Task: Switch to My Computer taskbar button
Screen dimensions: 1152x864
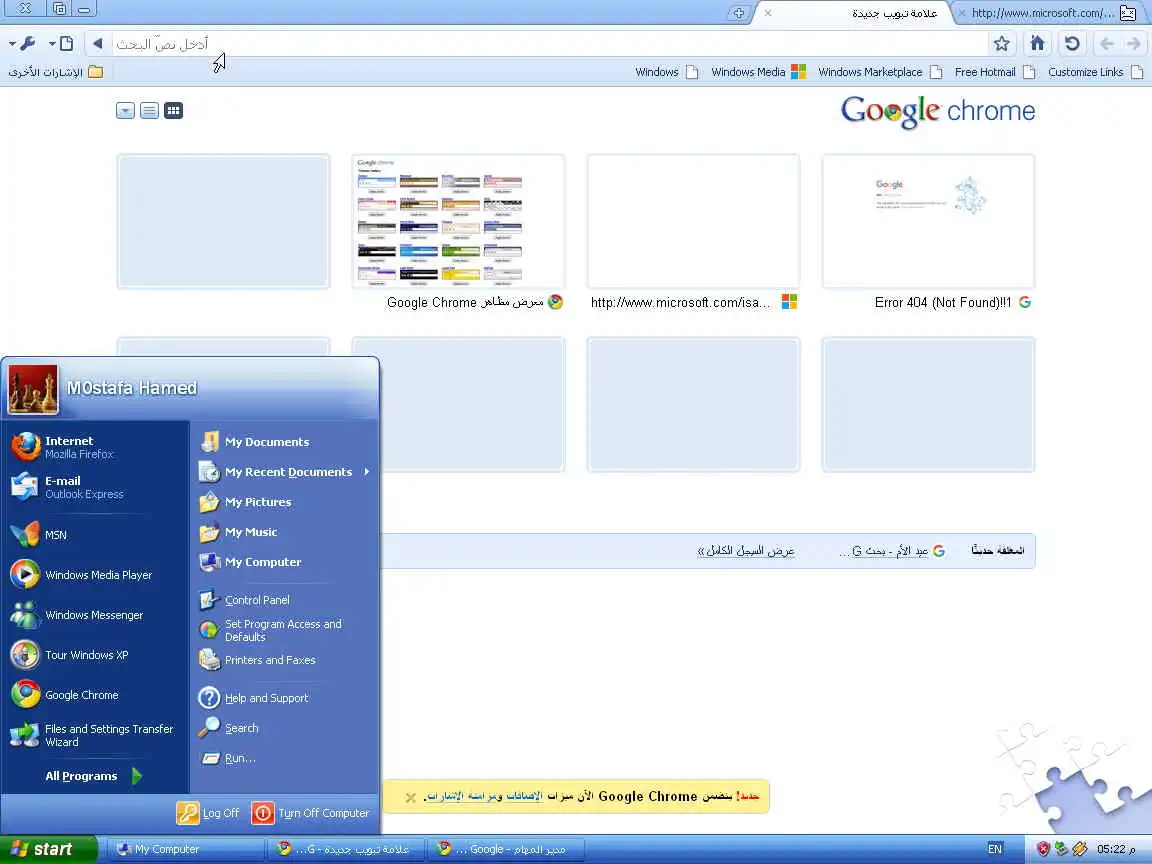Action: [186, 849]
